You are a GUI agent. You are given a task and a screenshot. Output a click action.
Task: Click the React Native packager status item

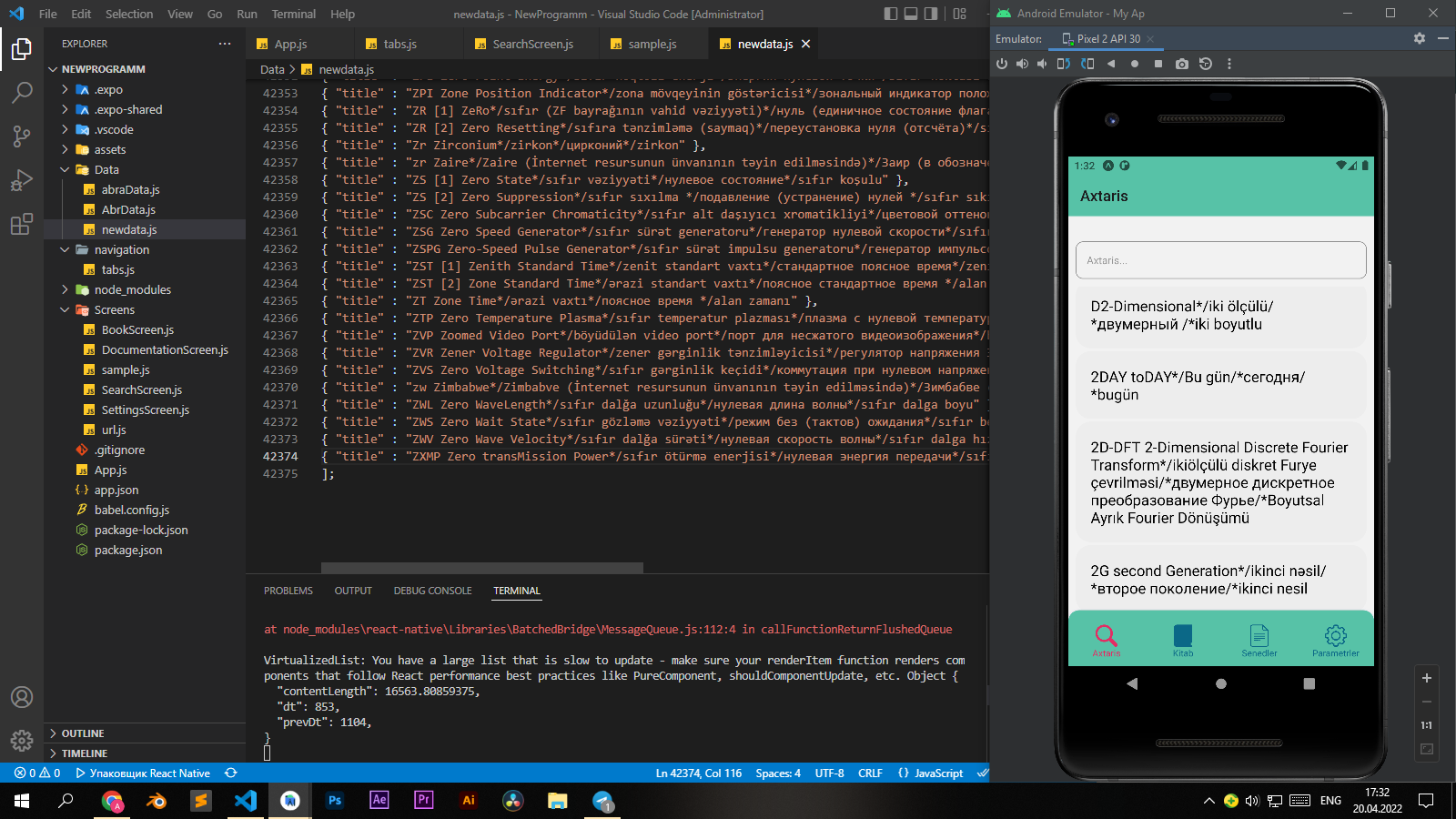(143, 773)
